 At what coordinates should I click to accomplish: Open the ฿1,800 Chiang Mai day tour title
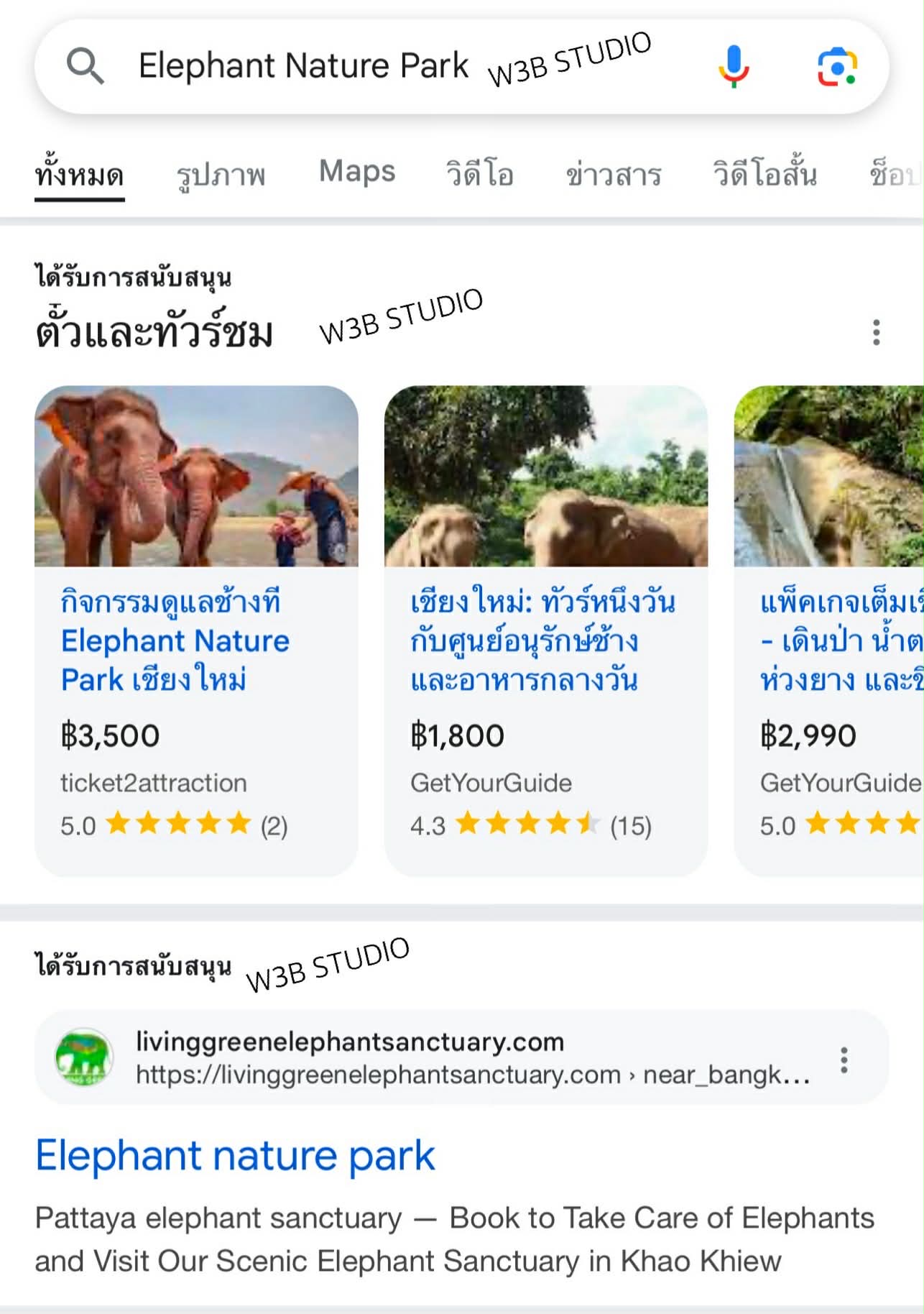coord(542,640)
